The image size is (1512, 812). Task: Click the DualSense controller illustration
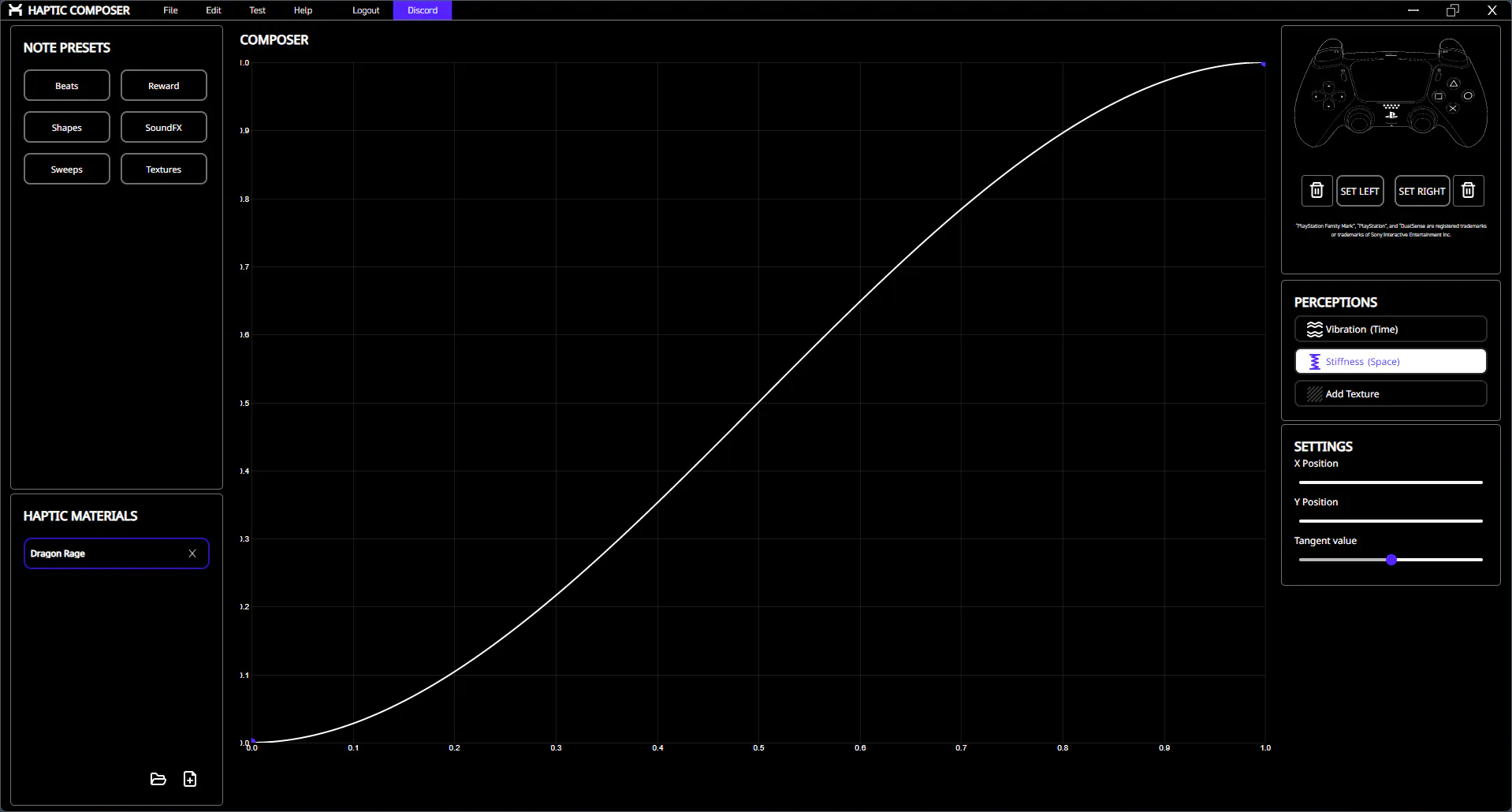tap(1391, 94)
